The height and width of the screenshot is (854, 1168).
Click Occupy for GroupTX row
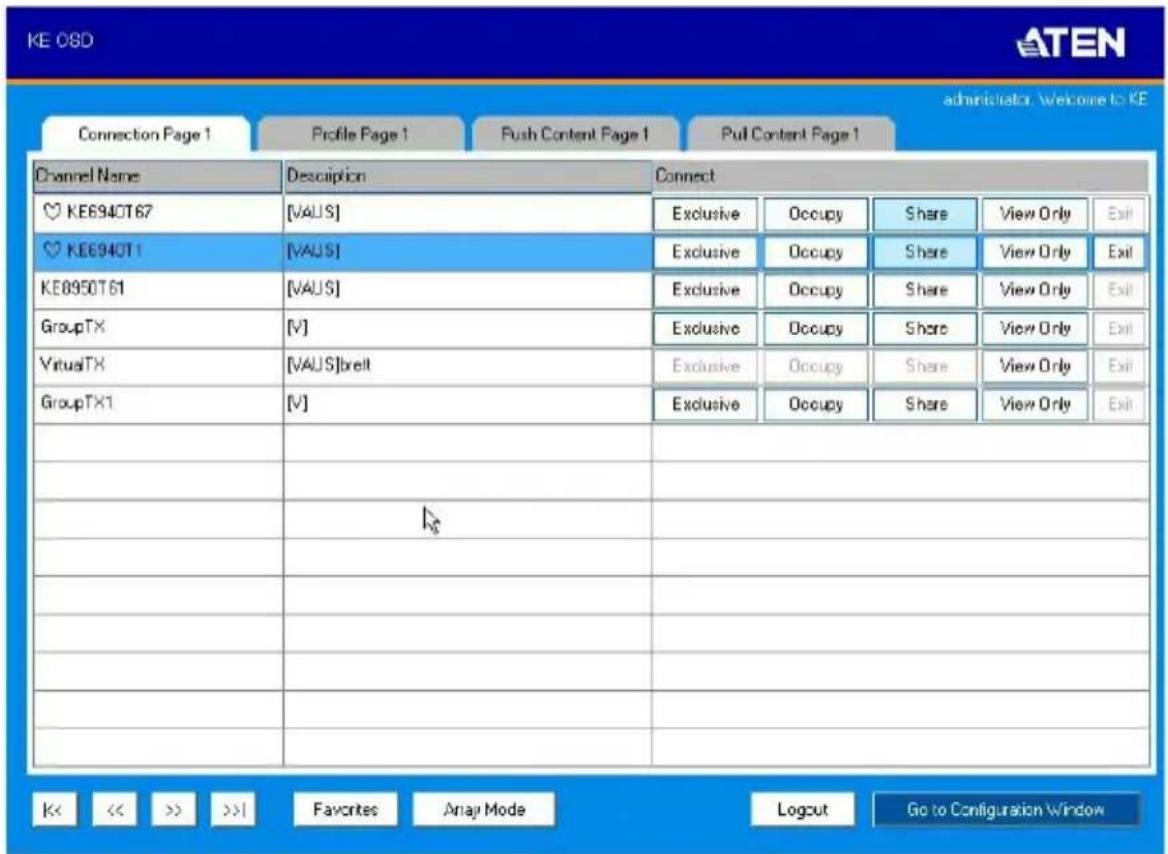click(x=816, y=329)
